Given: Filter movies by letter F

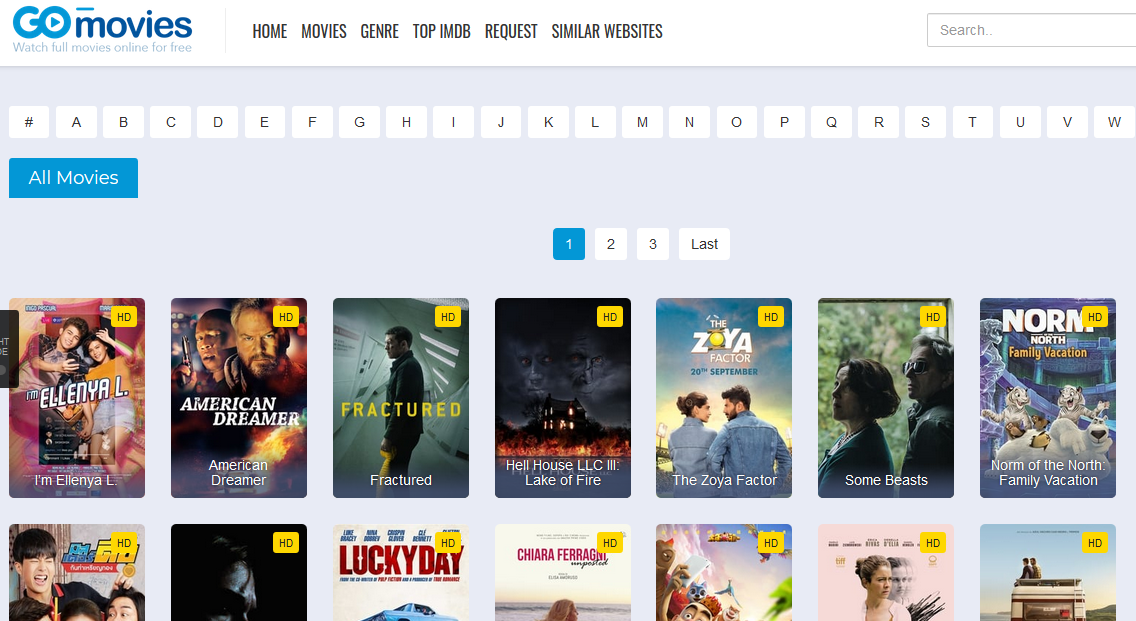Looking at the screenshot, I should (x=312, y=122).
